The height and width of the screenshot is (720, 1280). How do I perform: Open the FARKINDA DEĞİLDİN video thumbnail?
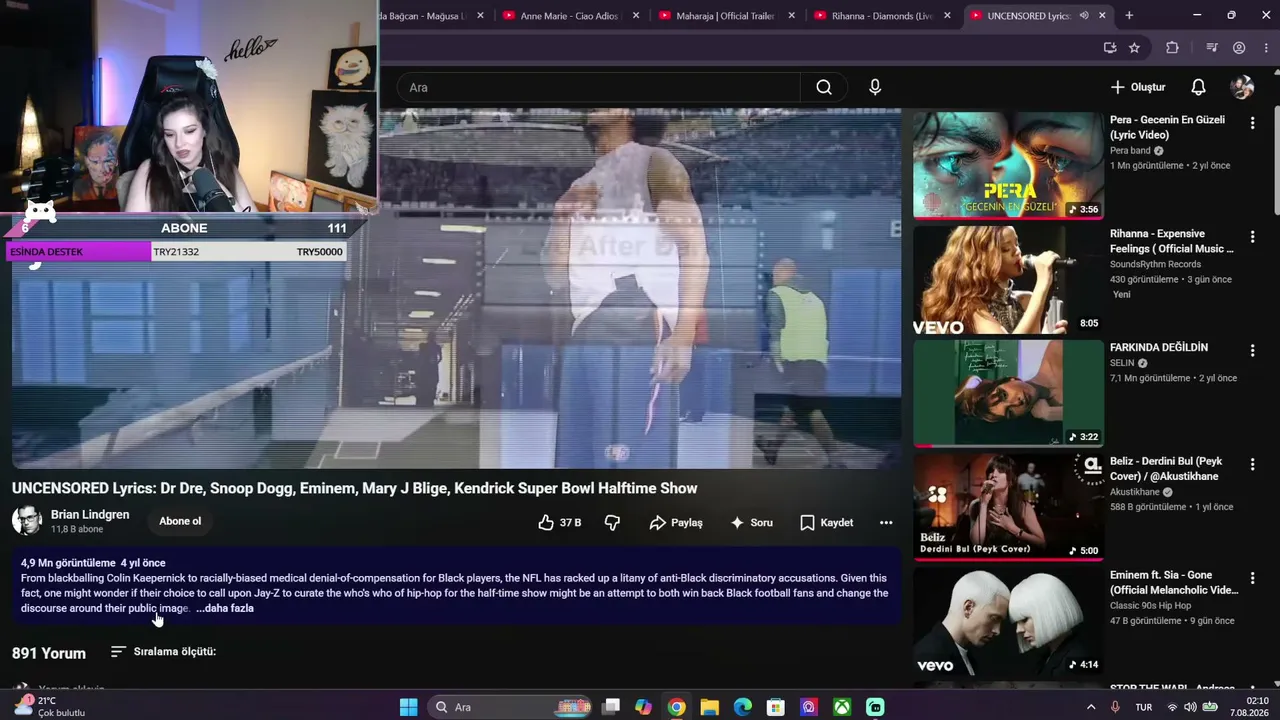click(1008, 393)
